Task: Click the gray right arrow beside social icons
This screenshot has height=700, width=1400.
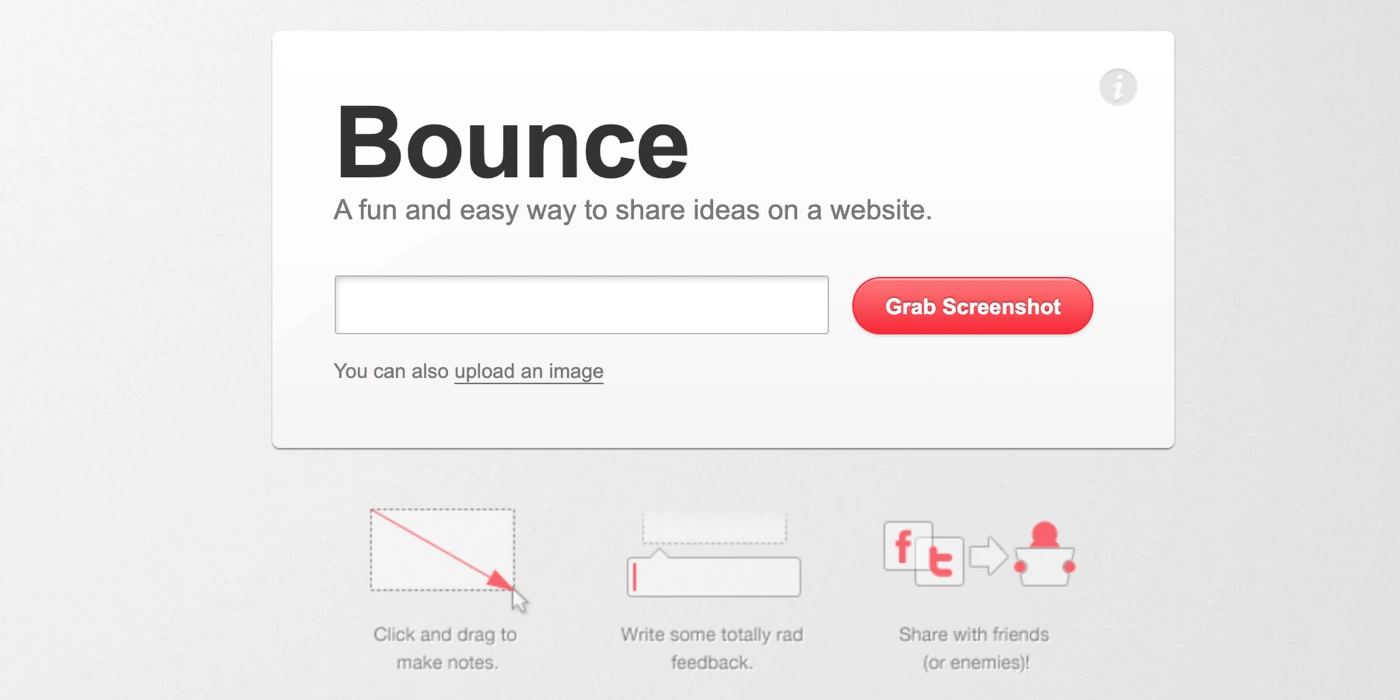Action: click(988, 557)
